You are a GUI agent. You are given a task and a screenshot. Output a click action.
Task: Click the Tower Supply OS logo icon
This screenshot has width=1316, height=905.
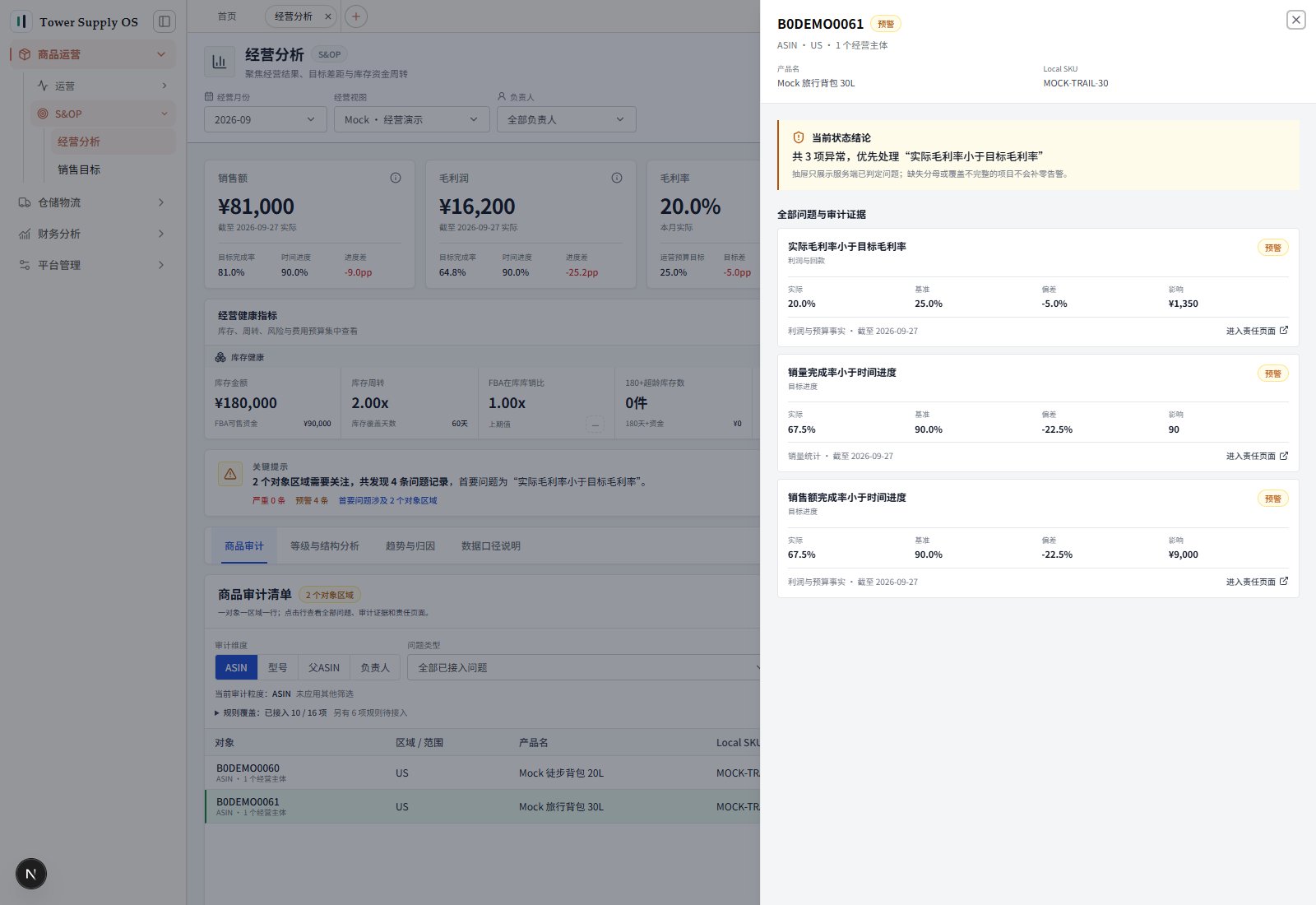[x=21, y=21]
